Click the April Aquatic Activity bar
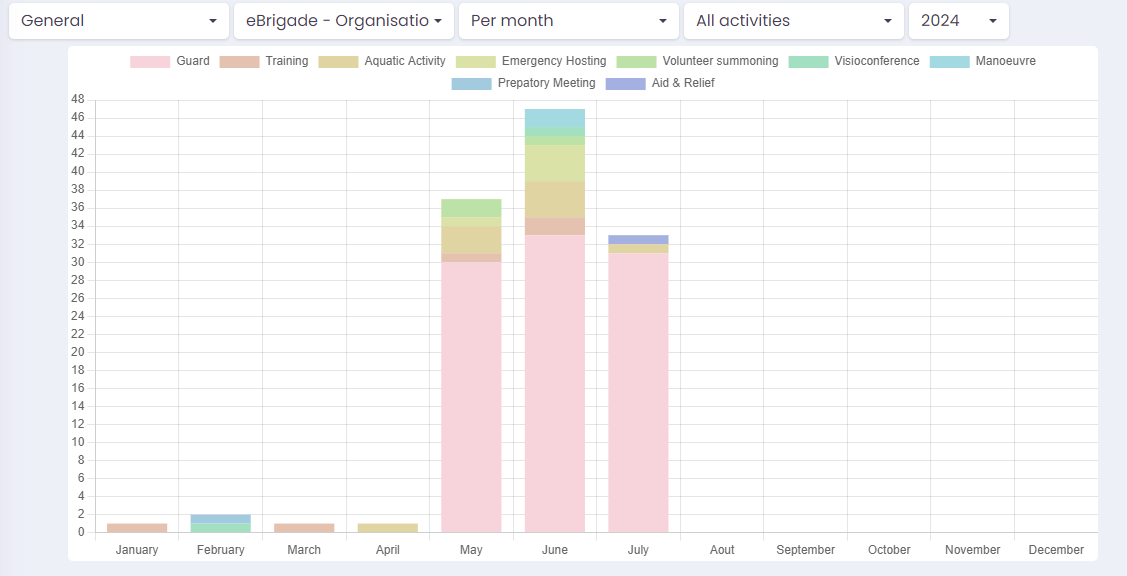 coord(387,528)
